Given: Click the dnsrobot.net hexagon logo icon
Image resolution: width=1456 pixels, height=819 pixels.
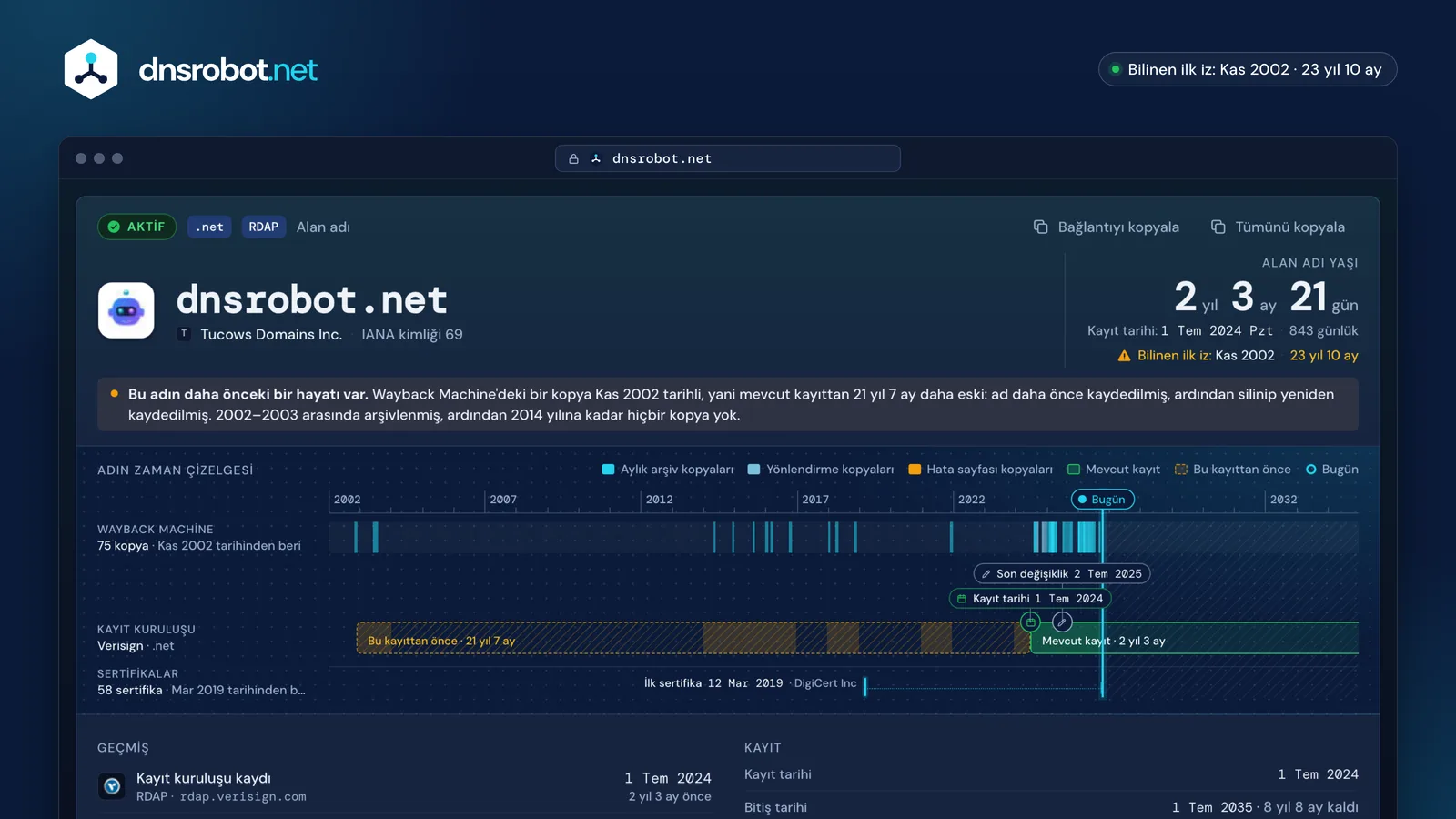Looking at the screenshot, I should click(x=91, y=69).
